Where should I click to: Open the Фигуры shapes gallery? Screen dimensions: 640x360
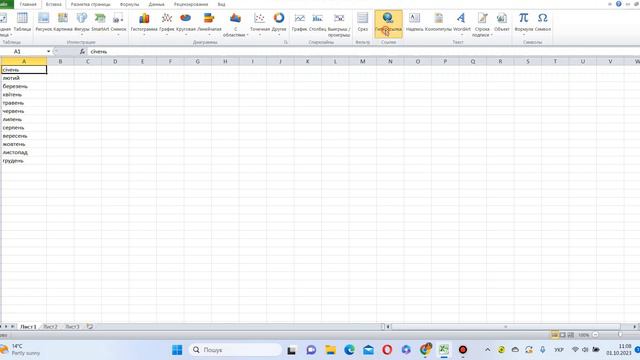(82, 23)
